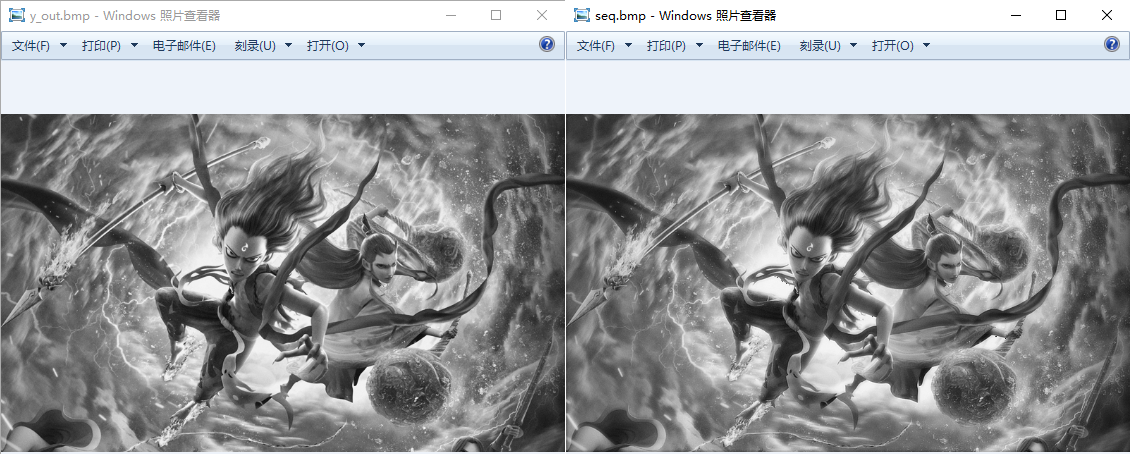Open 打开(O) menu in seq.bmp window
1130x454 pixels.
(893, 45)
